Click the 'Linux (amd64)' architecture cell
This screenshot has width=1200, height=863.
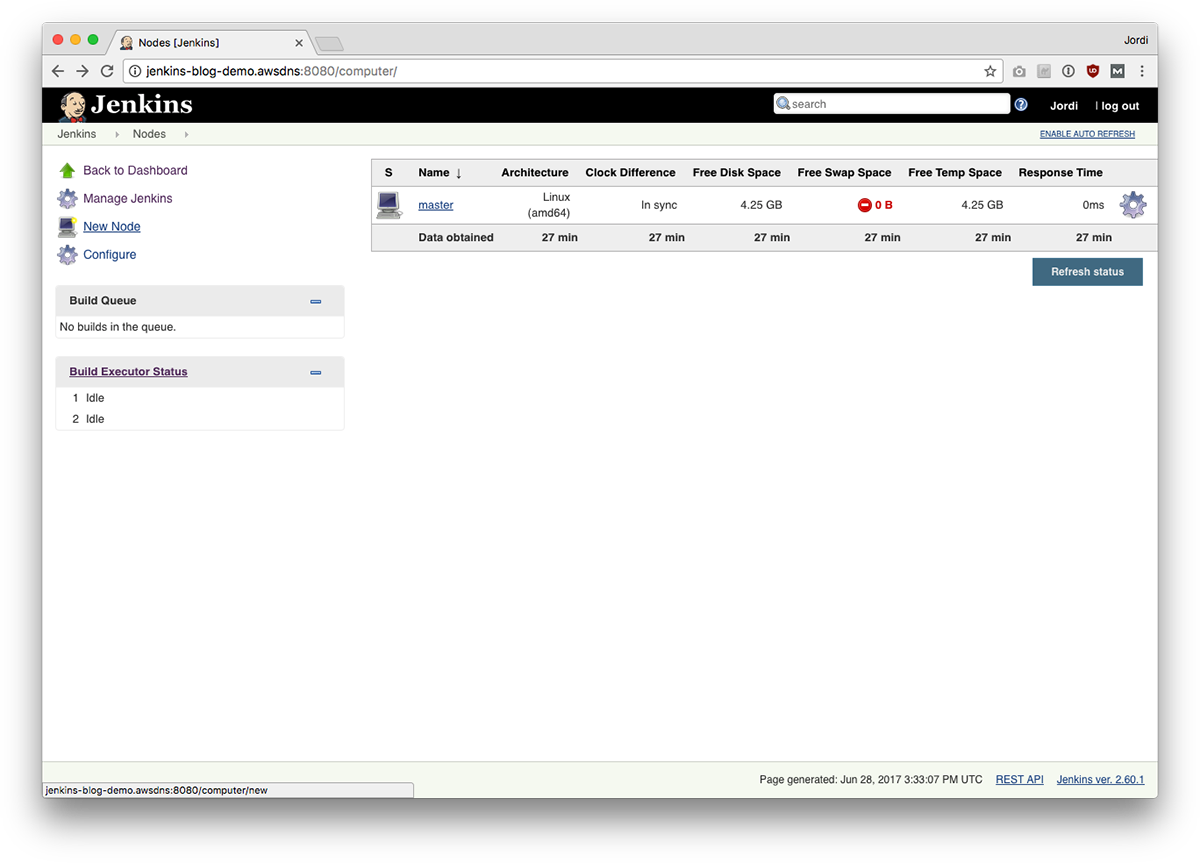coord(549,205)
